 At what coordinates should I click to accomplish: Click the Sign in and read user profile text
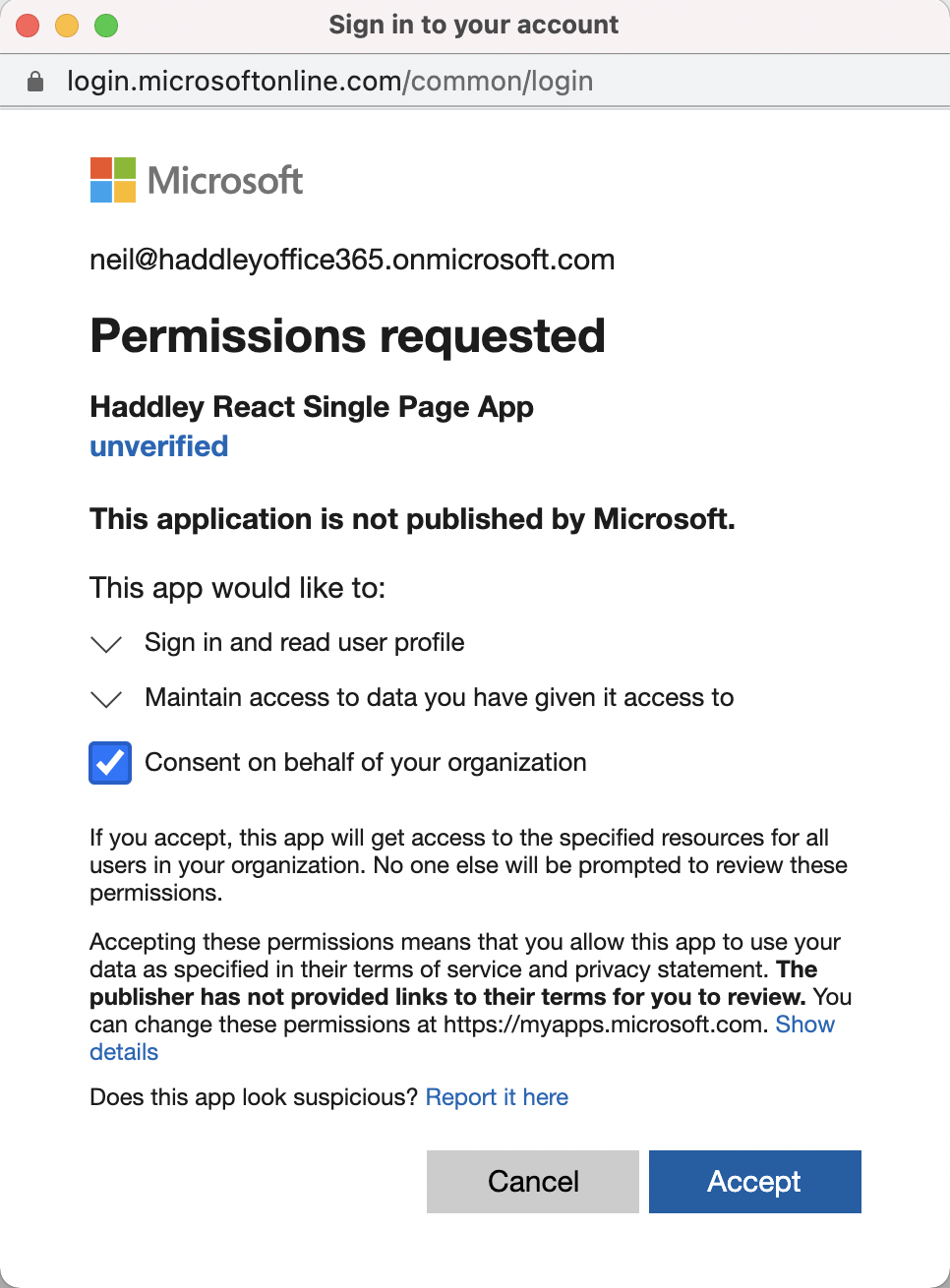point(304,643)
